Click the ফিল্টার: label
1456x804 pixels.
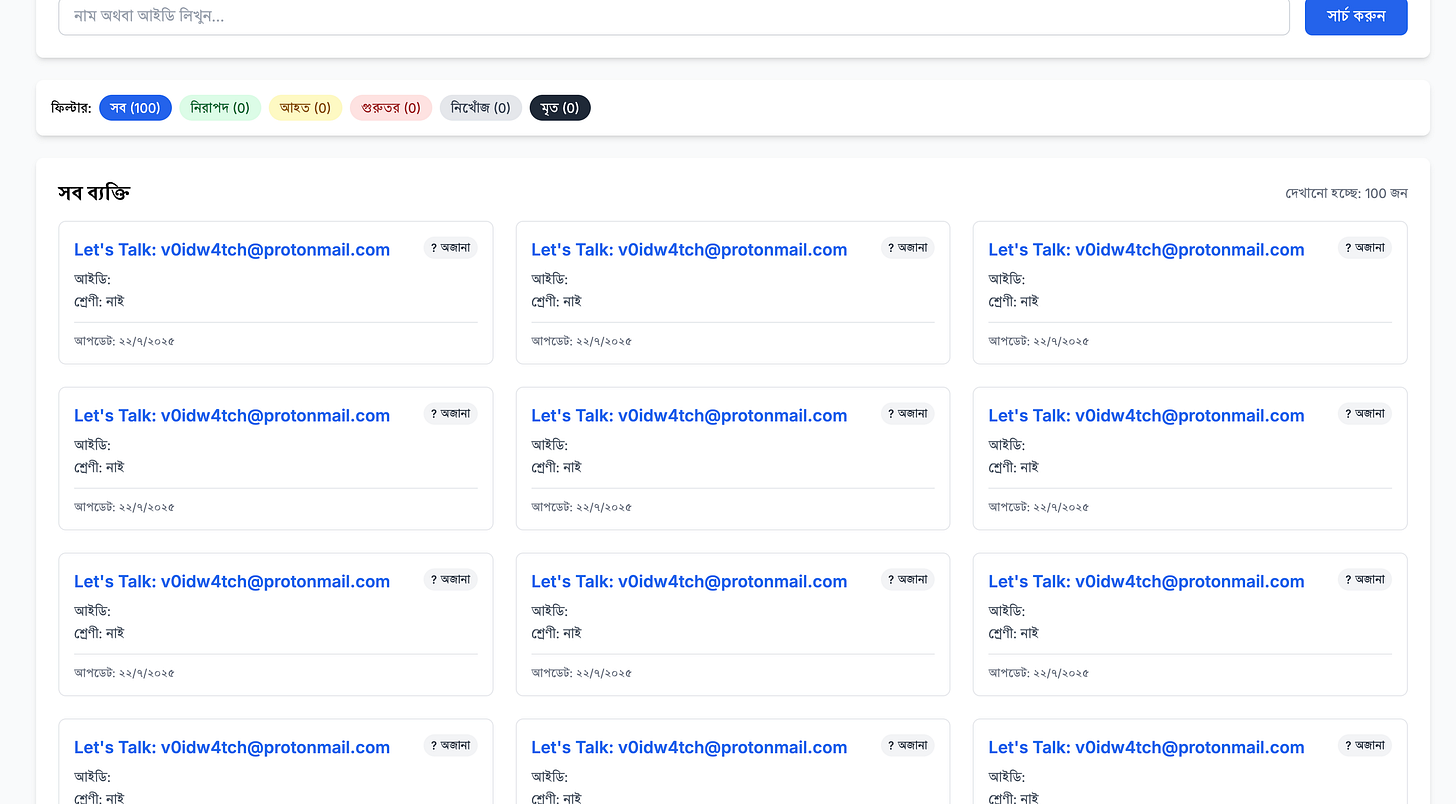point(71,108)
